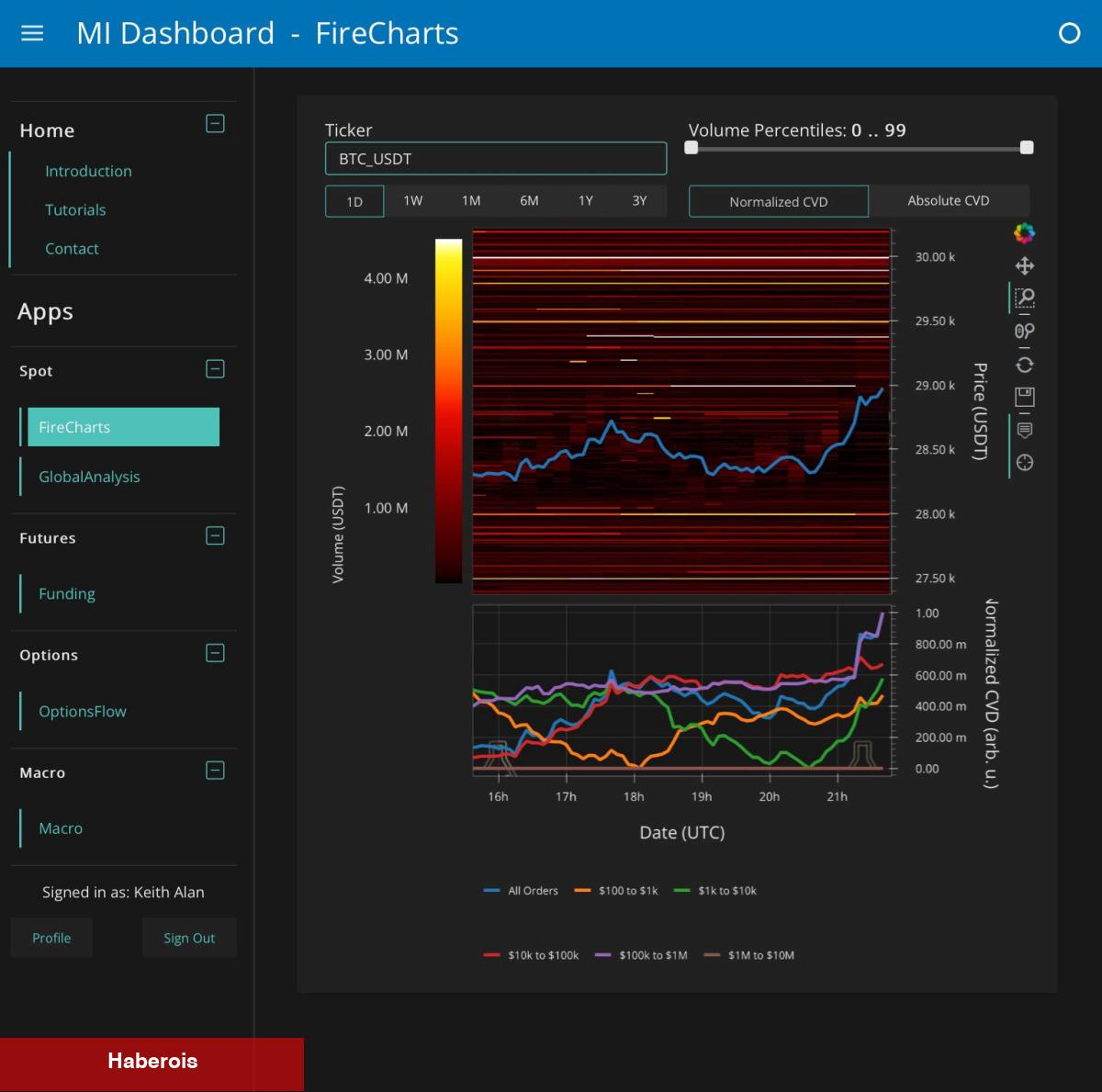Reset the chart view
Viewport: 1102px width, 1092px height.
[x=1025, y=365]
